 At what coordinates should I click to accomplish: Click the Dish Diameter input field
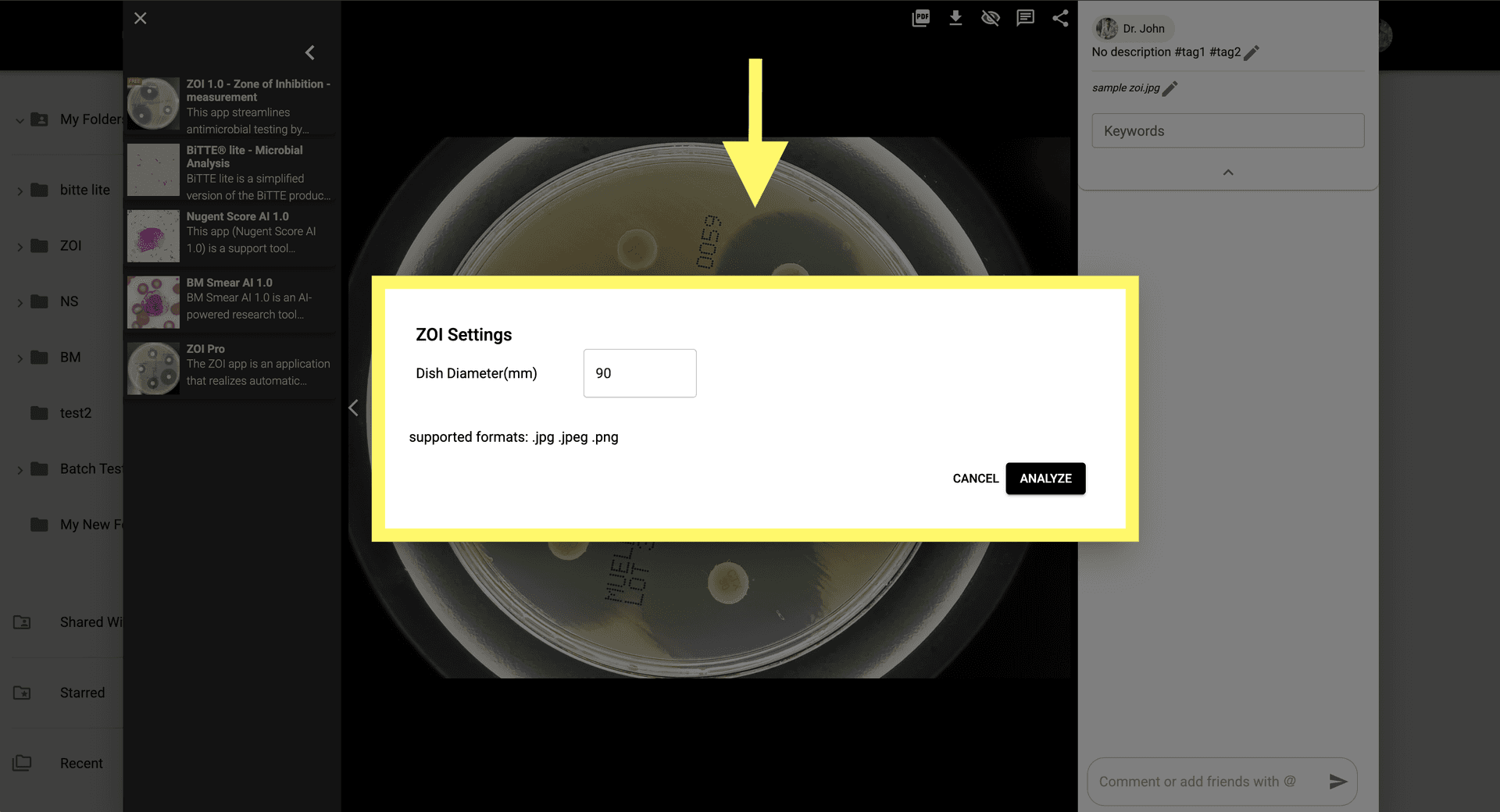tap(639, 373)
